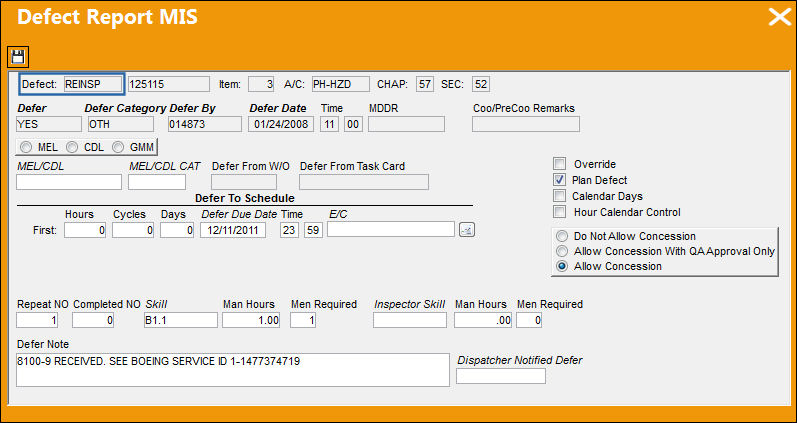Click the E/C input field
This screenshot has width=797, height=423.
pyautogui.click(x=391, y=229)
